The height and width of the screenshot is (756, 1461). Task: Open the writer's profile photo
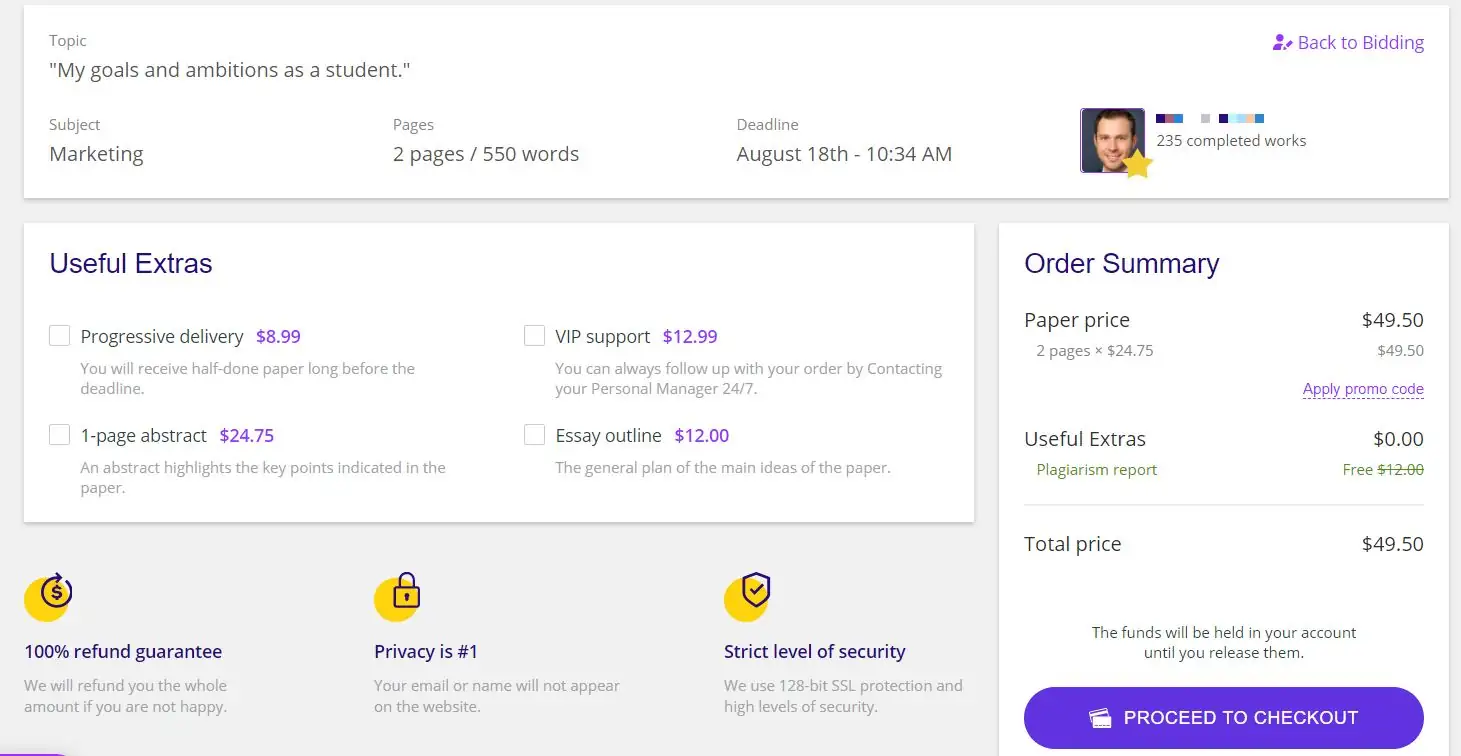(x=1112, y=138)
